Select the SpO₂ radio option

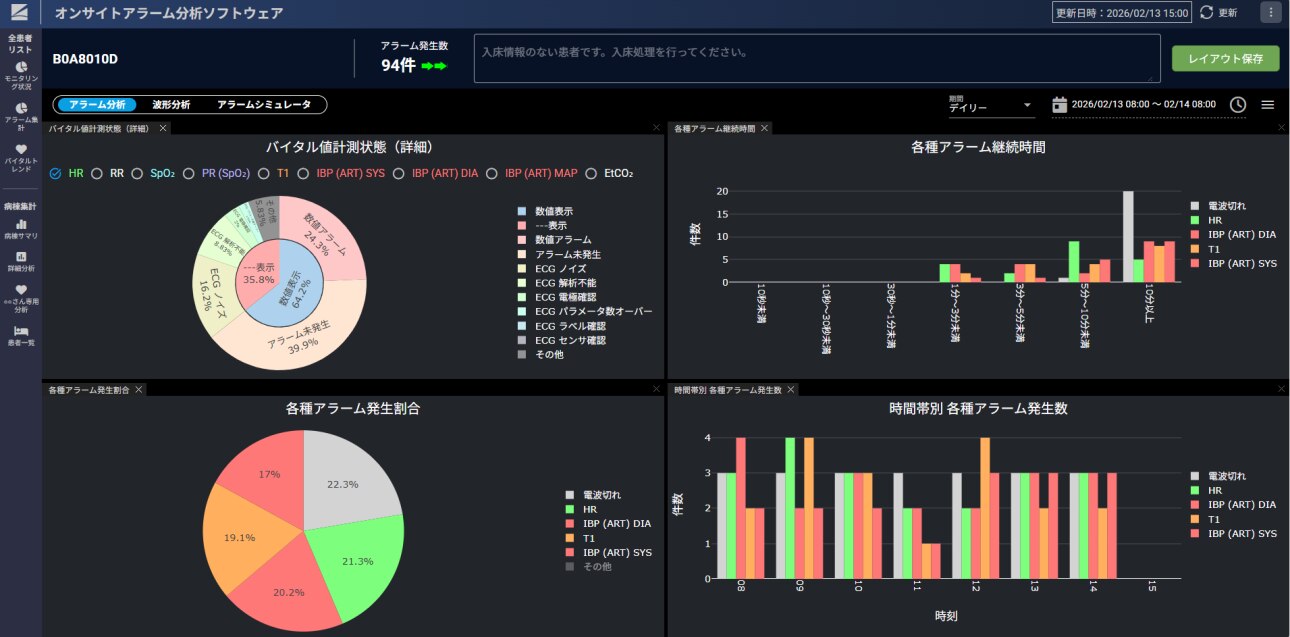click(138, 173)
